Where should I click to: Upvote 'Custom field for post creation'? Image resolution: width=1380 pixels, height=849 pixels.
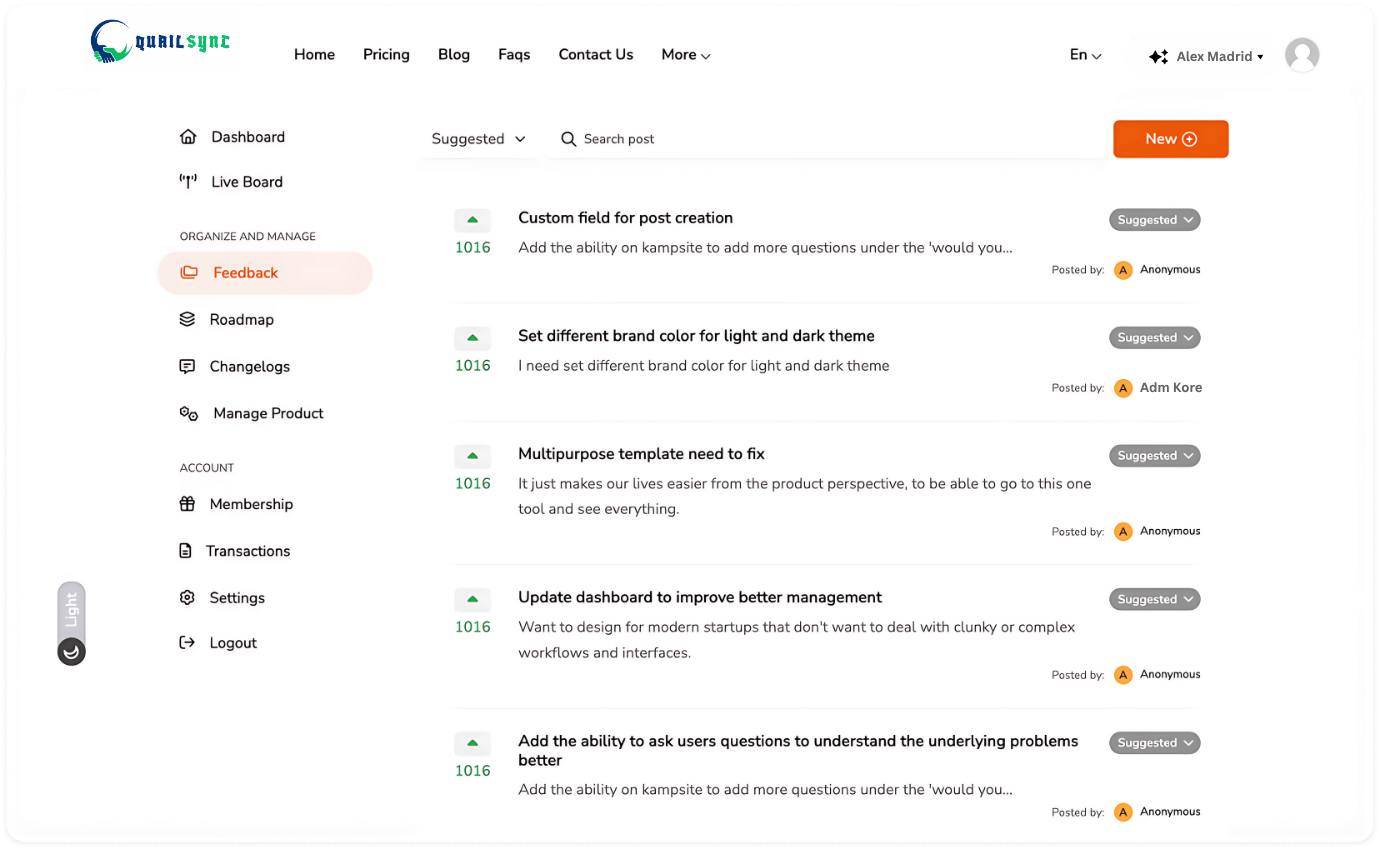coord(472,220)
